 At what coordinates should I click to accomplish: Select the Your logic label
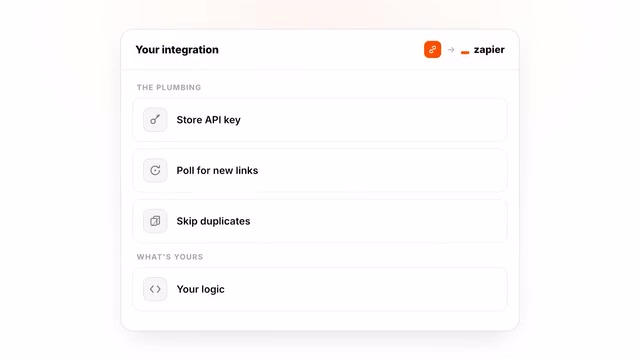click(200, 289)
